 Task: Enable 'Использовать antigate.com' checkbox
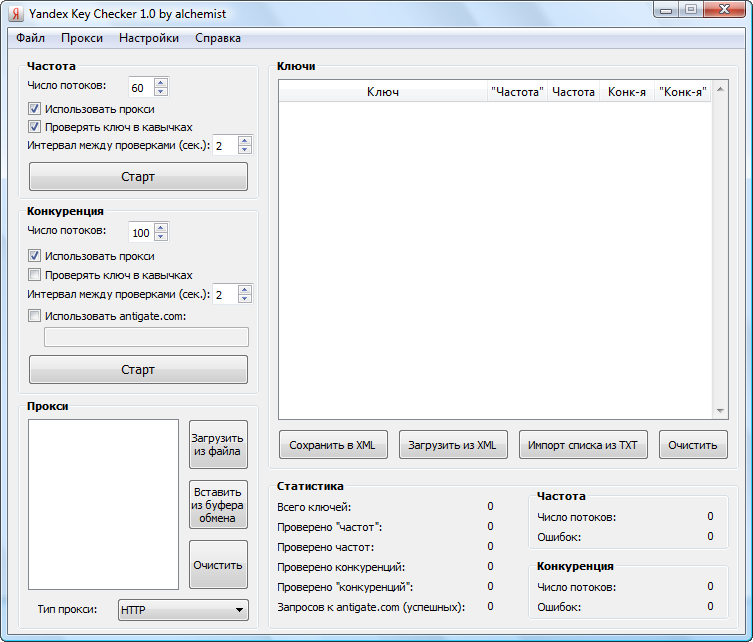(x=35, y=316)
